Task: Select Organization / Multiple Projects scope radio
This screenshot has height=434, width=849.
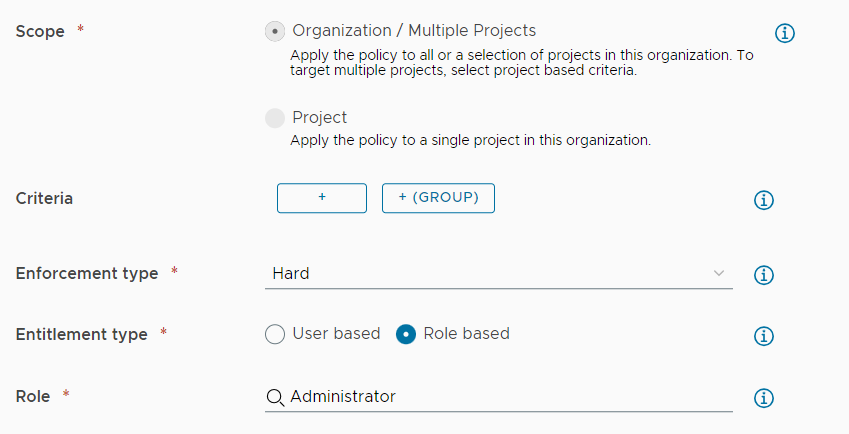Action: (275, 31)
